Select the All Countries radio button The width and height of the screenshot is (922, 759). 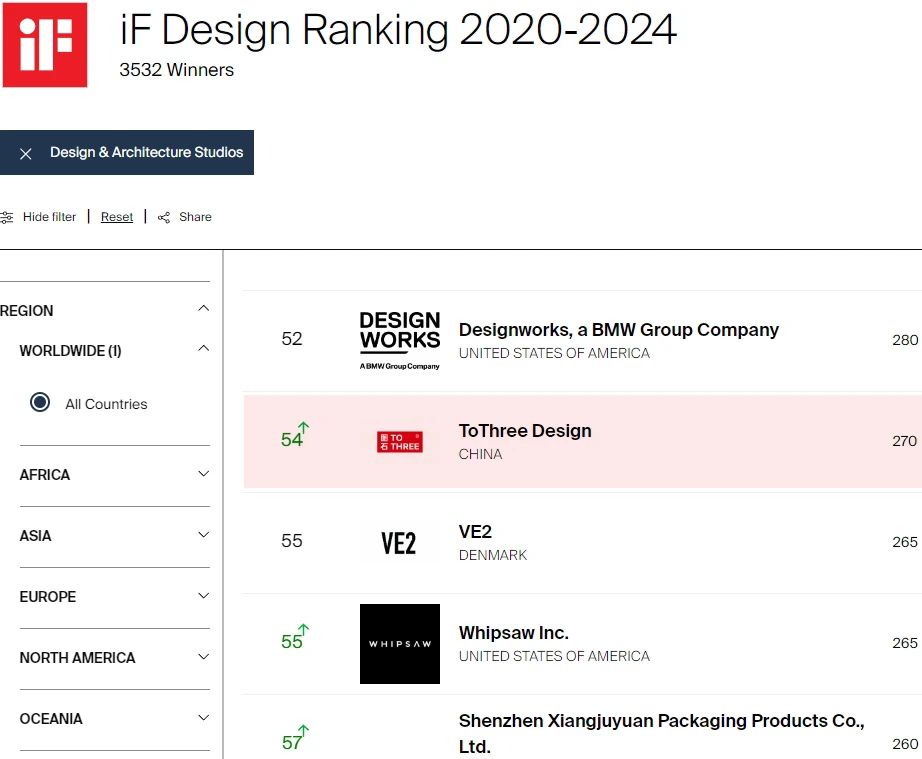(x=40, y=403)
